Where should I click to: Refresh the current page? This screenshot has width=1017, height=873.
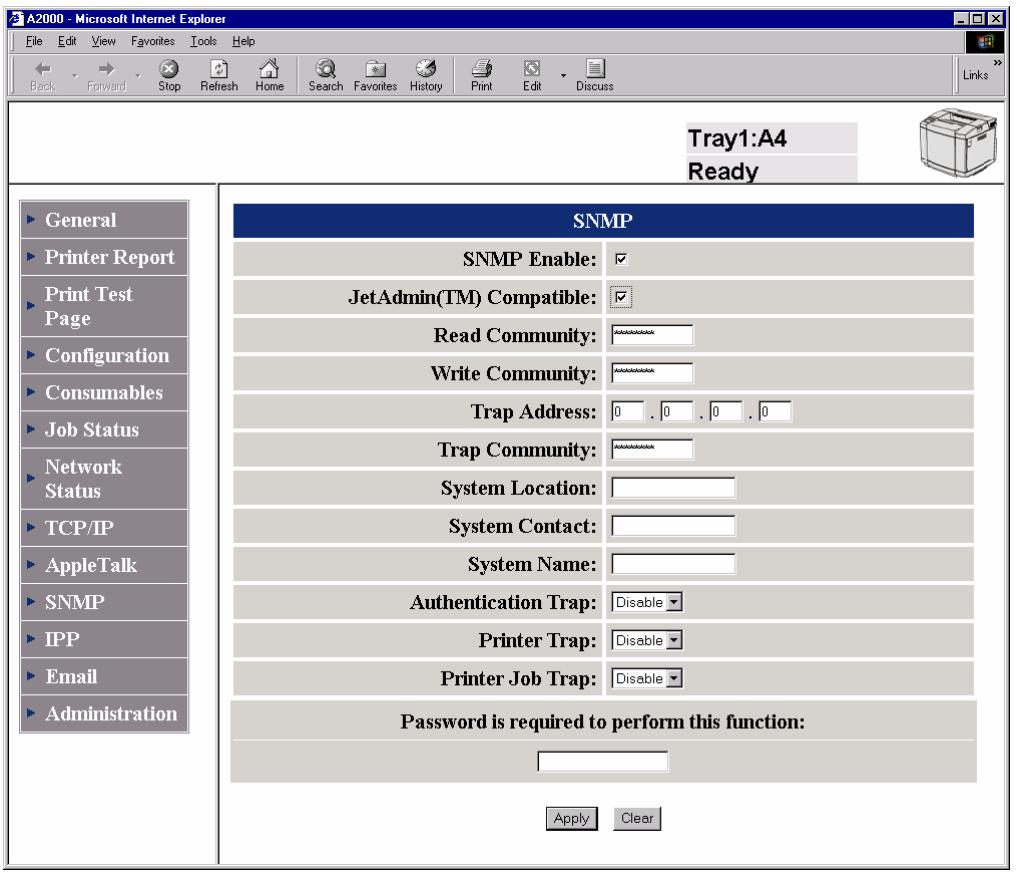(x=219, y=75)
